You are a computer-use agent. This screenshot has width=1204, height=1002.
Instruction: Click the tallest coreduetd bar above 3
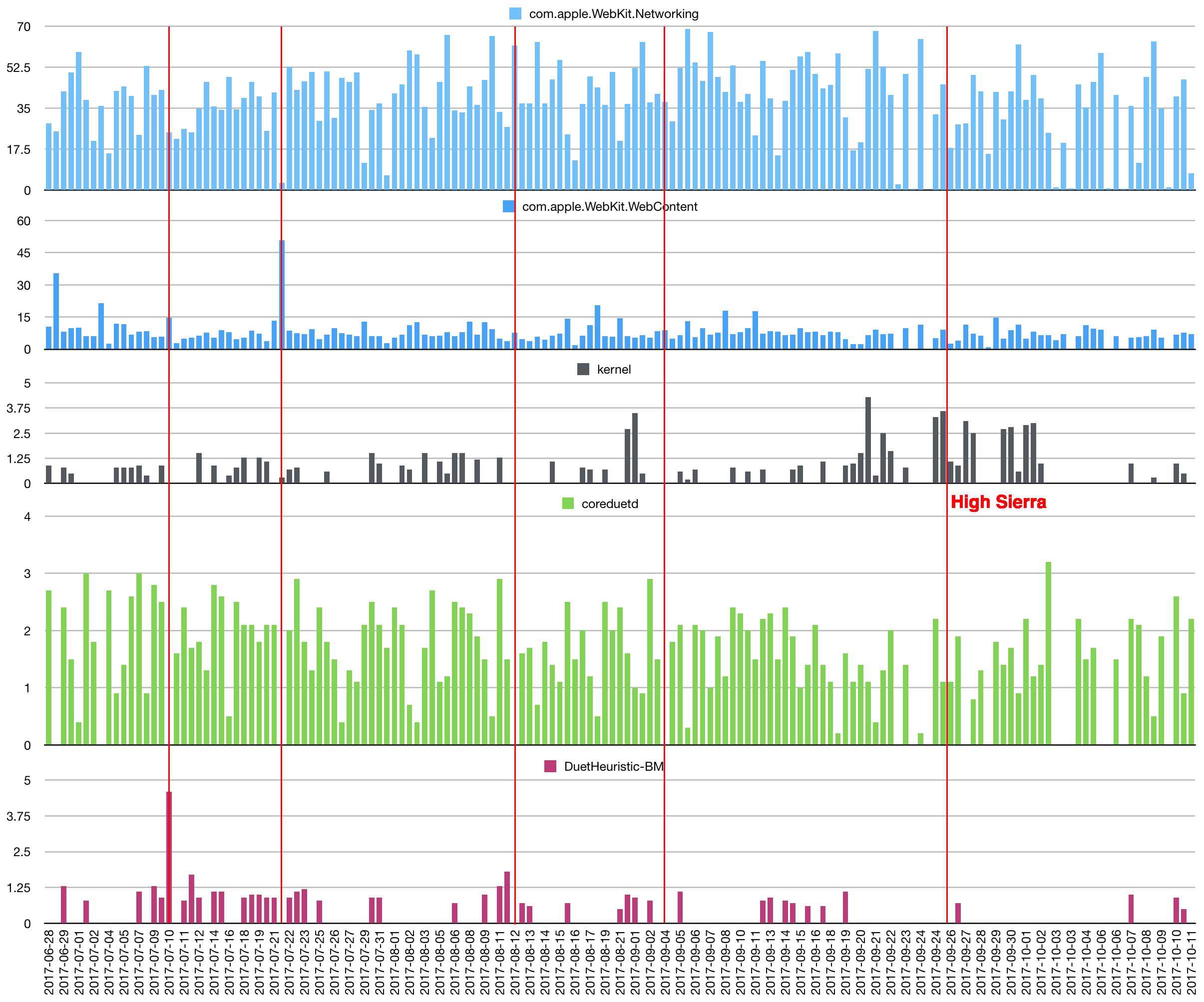(x=1049, y=653)
